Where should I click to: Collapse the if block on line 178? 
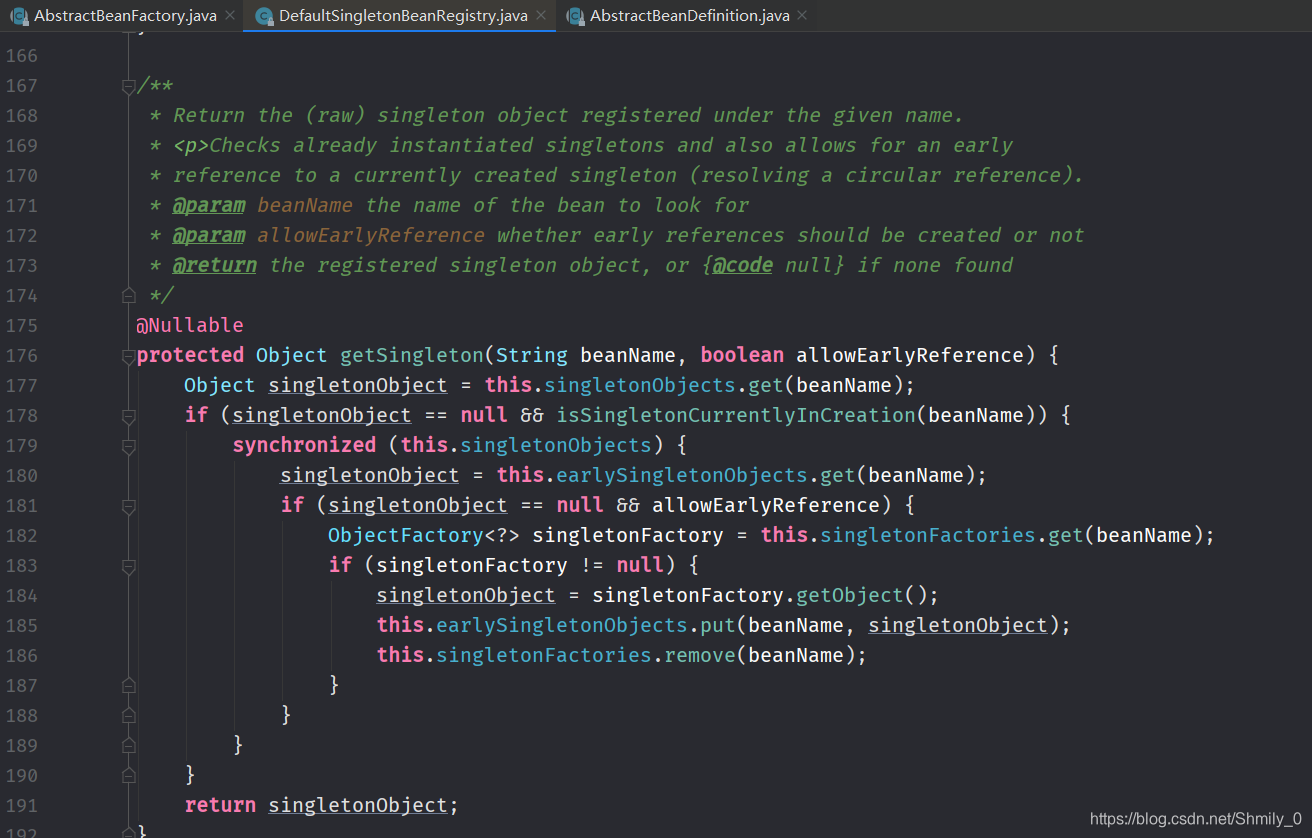[128, 416]
